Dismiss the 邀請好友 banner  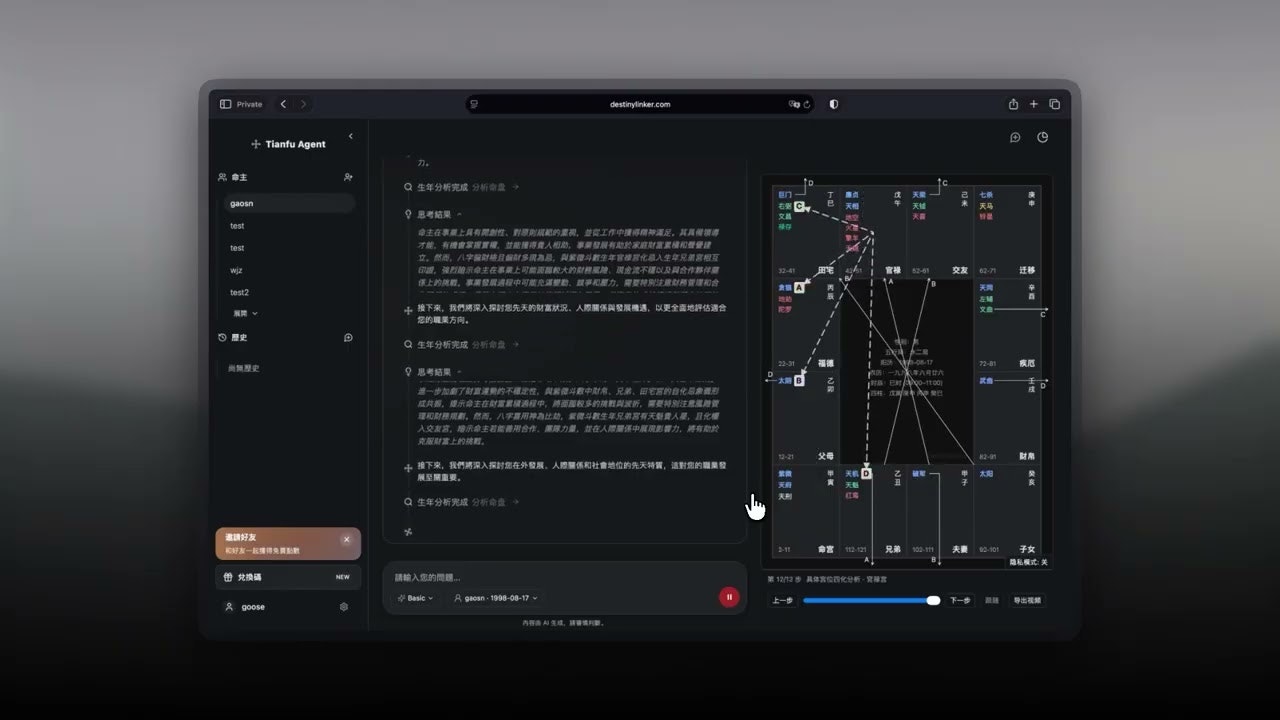[346, 539]
